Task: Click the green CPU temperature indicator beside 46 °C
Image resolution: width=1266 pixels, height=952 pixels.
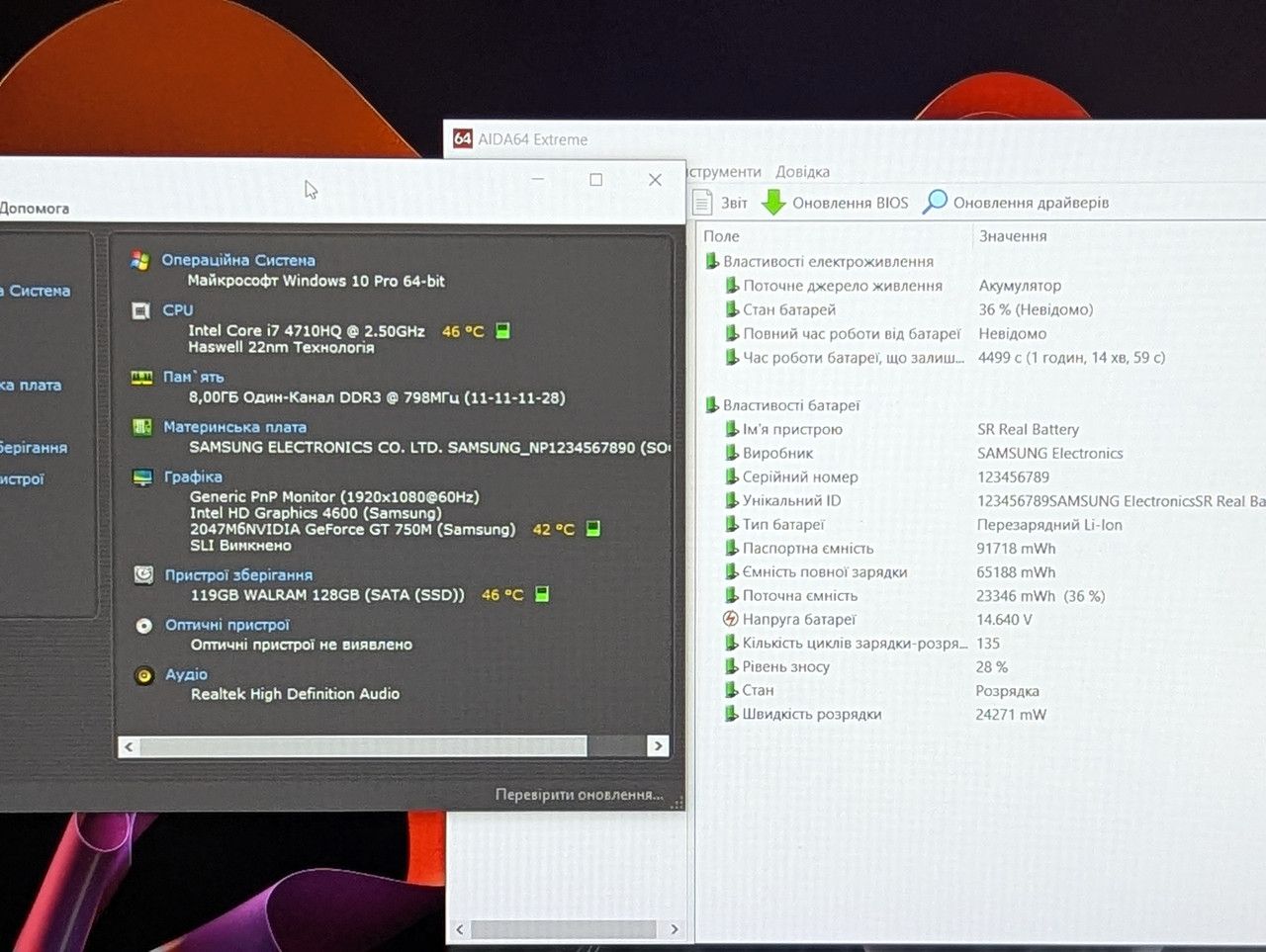Action: coord(502,331)
